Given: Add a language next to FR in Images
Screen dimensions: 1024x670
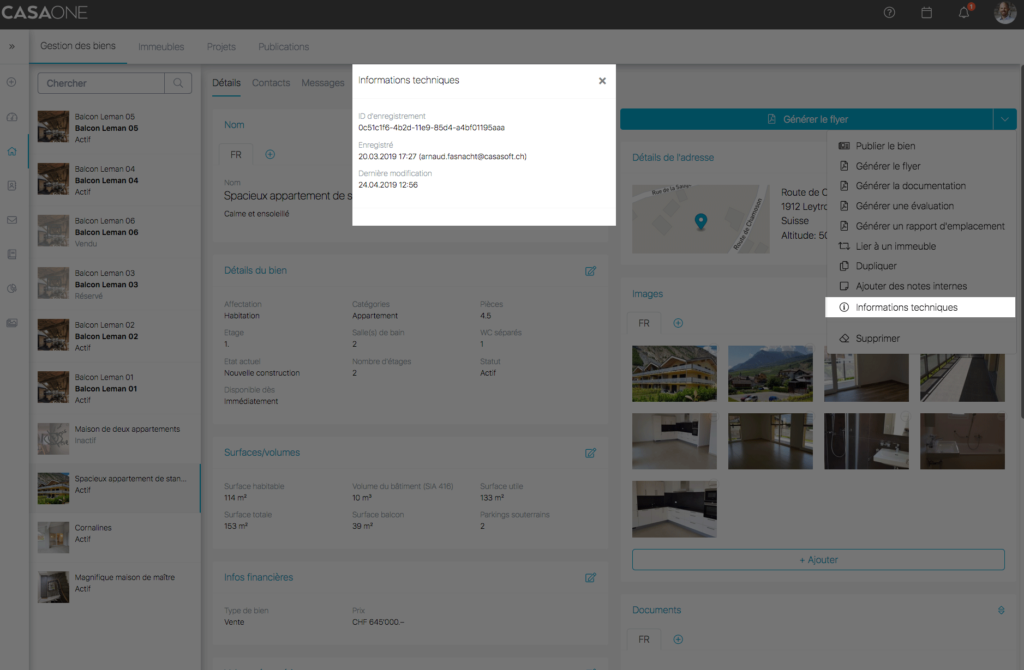Looking at the screenshot, I should [678, 323].
